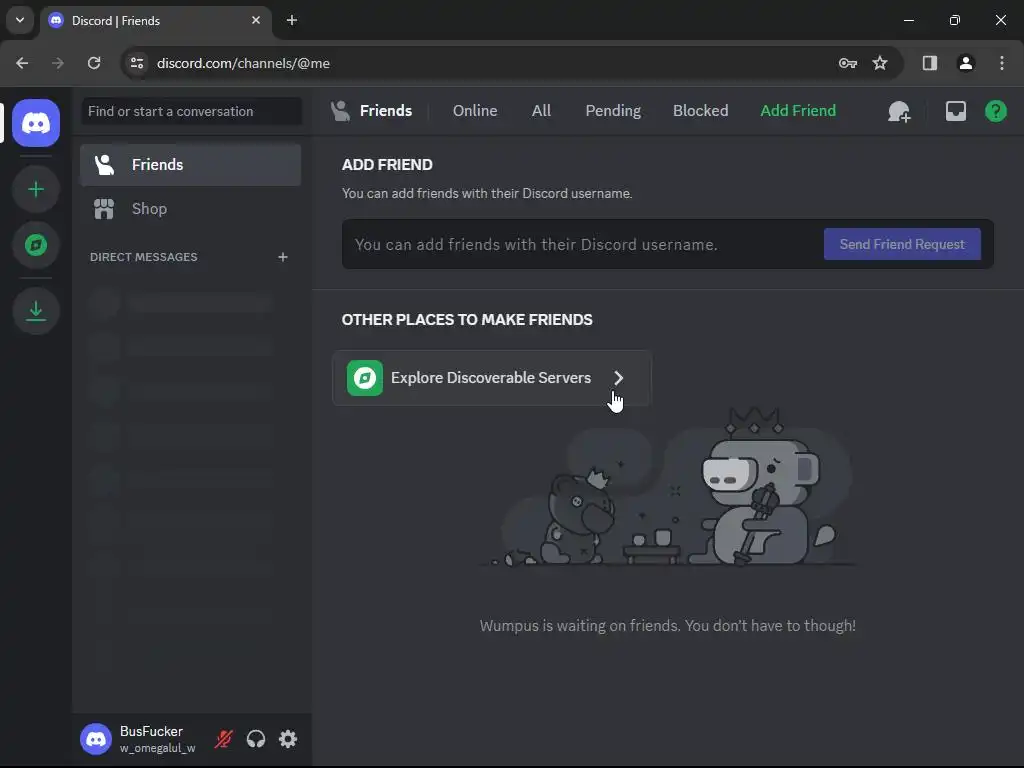1024x768 pixels.
Task: Open the Explore Discoverable Servers compass icon in the sidebar
Action: coord(36,245)
